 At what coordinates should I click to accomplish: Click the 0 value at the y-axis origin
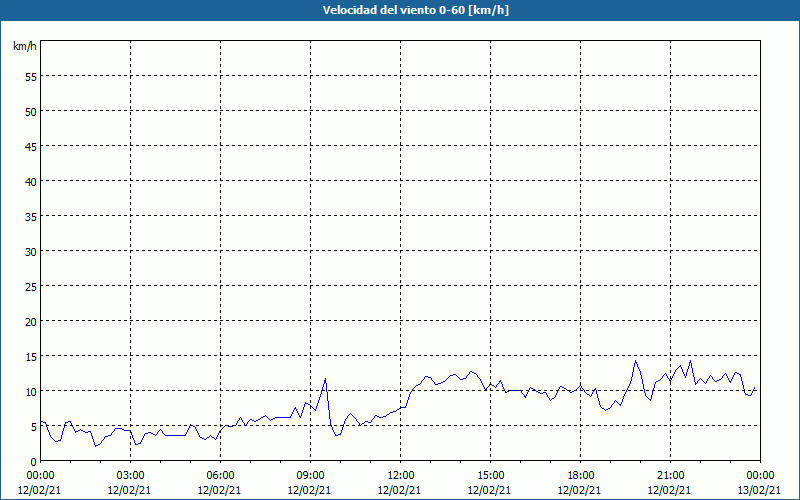34,462
